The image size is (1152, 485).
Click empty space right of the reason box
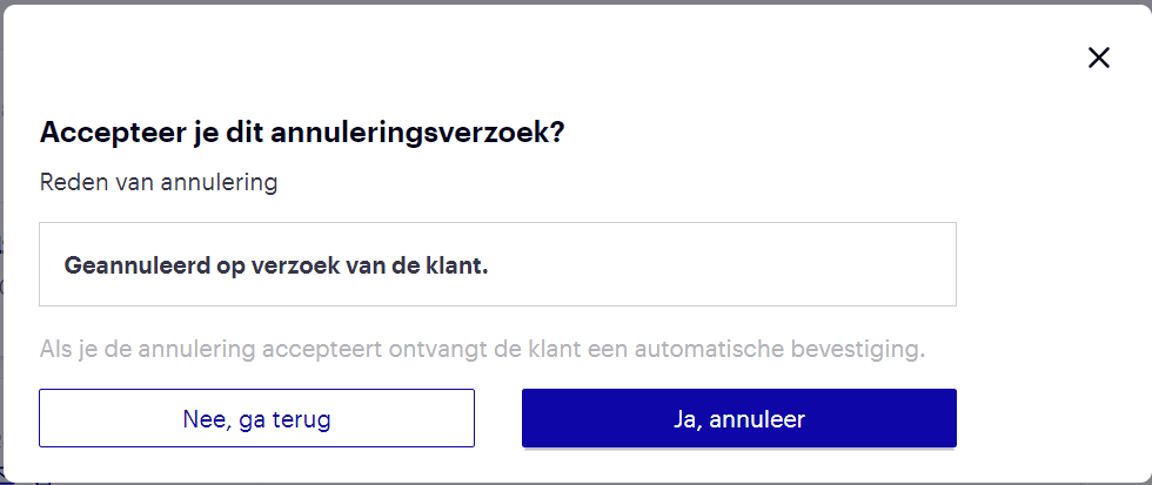[1050, 264]
